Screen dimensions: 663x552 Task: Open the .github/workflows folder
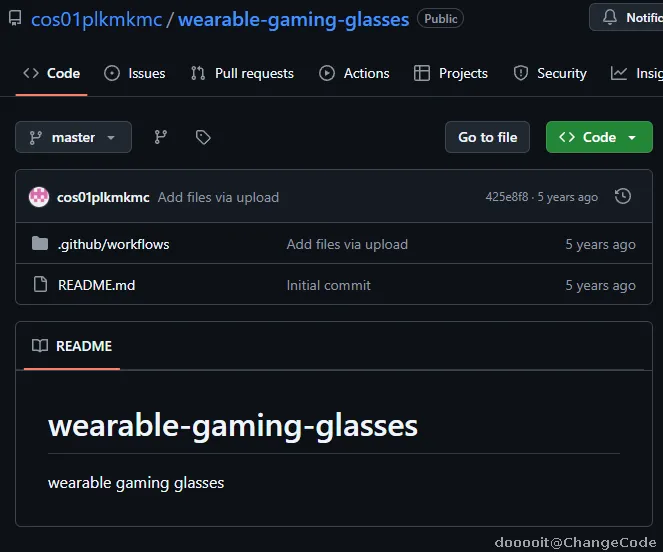coord(113,244)
